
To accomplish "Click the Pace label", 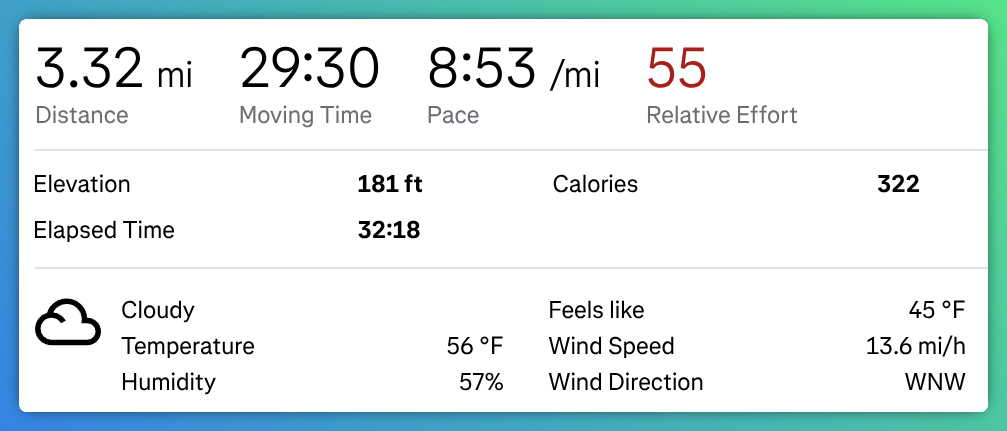I will 453,115.
